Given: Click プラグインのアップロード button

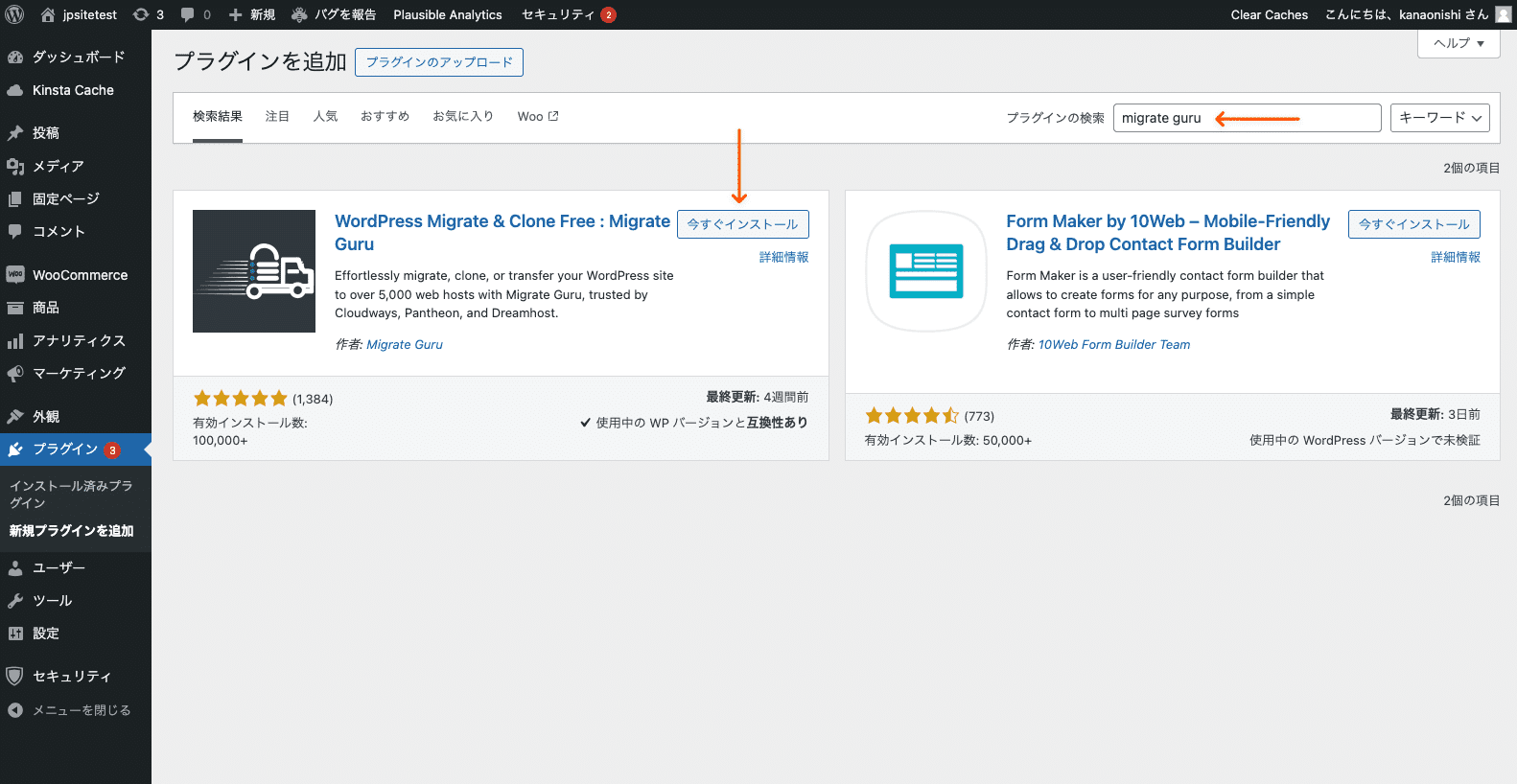Looking at the screenshot, I should 439,62.
